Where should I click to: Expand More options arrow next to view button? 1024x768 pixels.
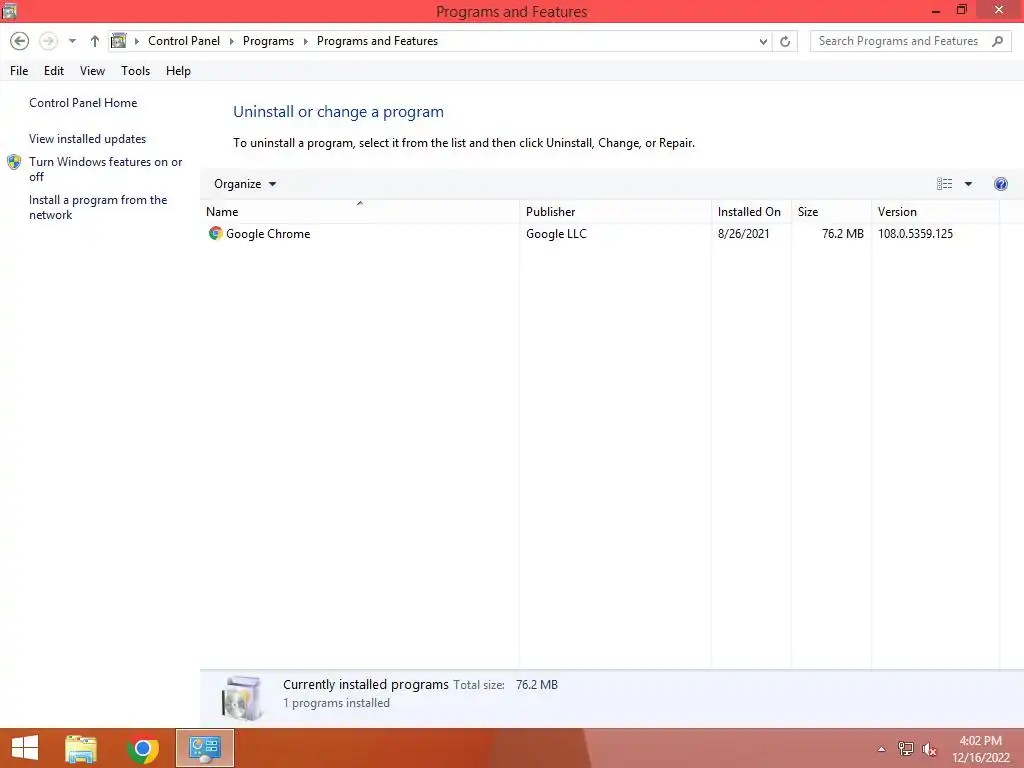968,184
